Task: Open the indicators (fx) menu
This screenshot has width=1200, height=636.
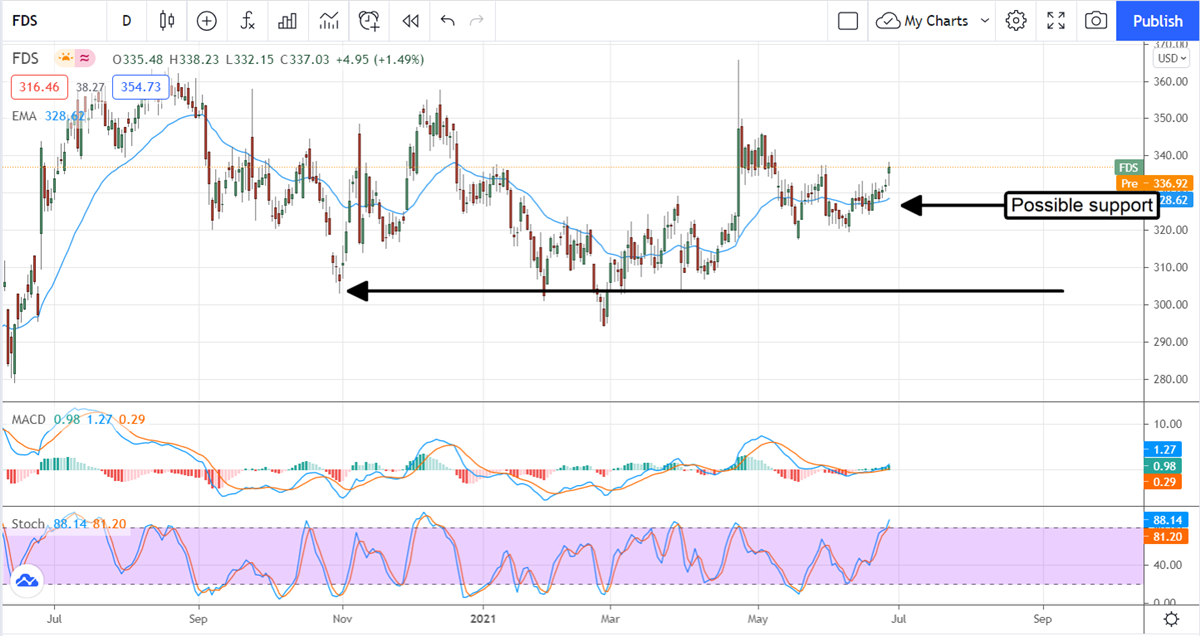Action: (x=246, y=20)
